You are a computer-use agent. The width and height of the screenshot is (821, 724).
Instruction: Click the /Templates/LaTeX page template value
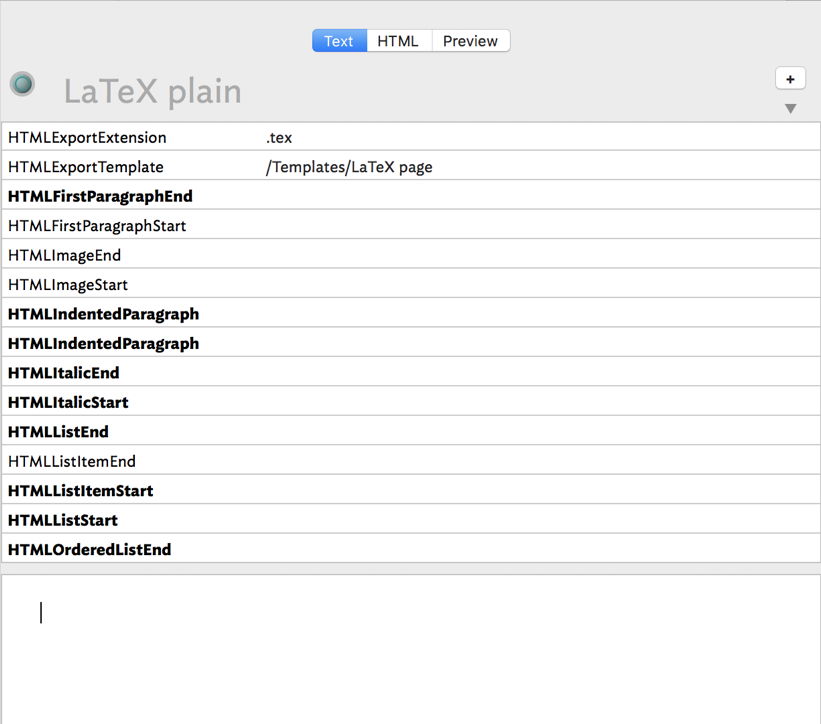(350, 166)
